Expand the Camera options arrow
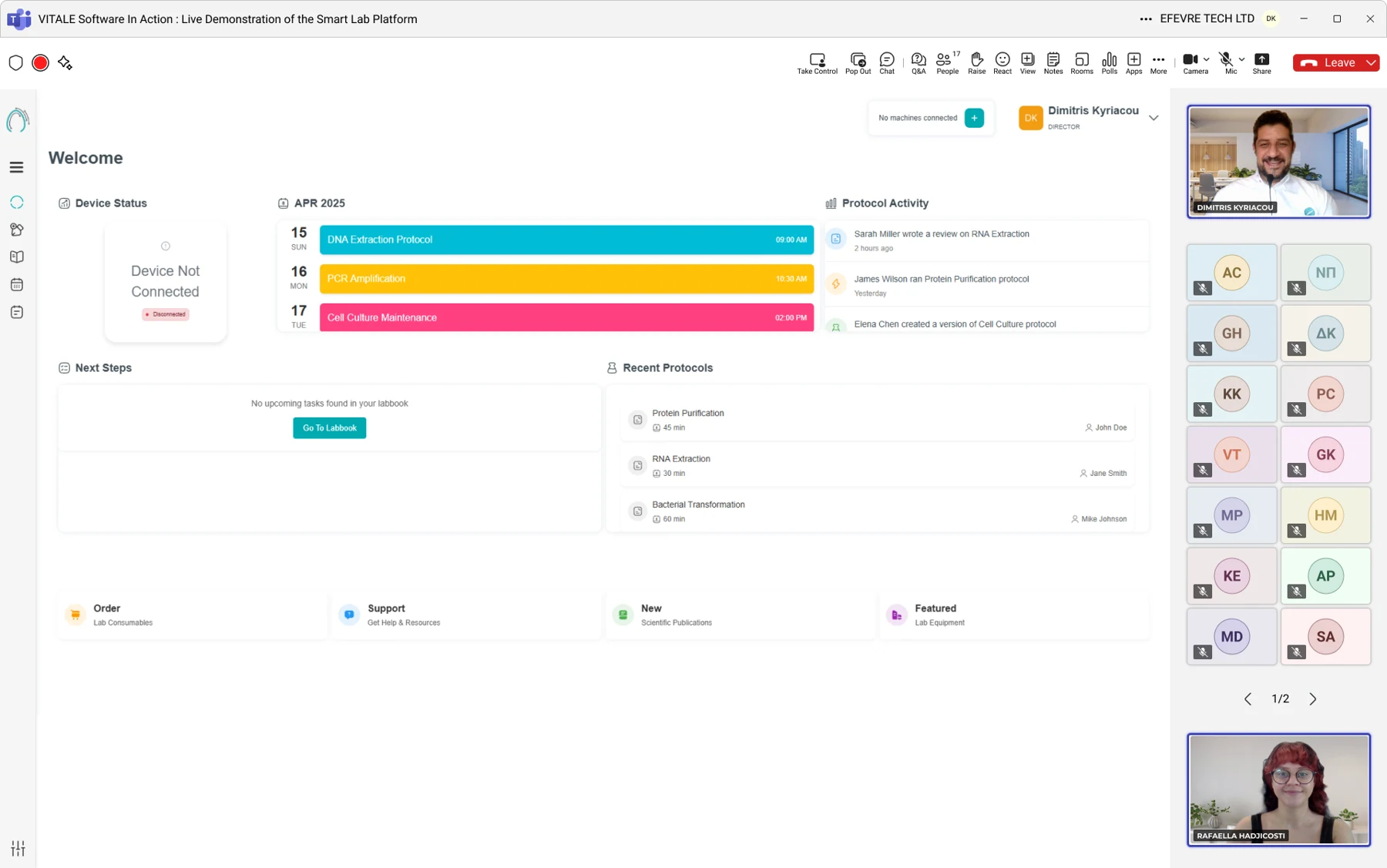 (x=1207, y=59)
